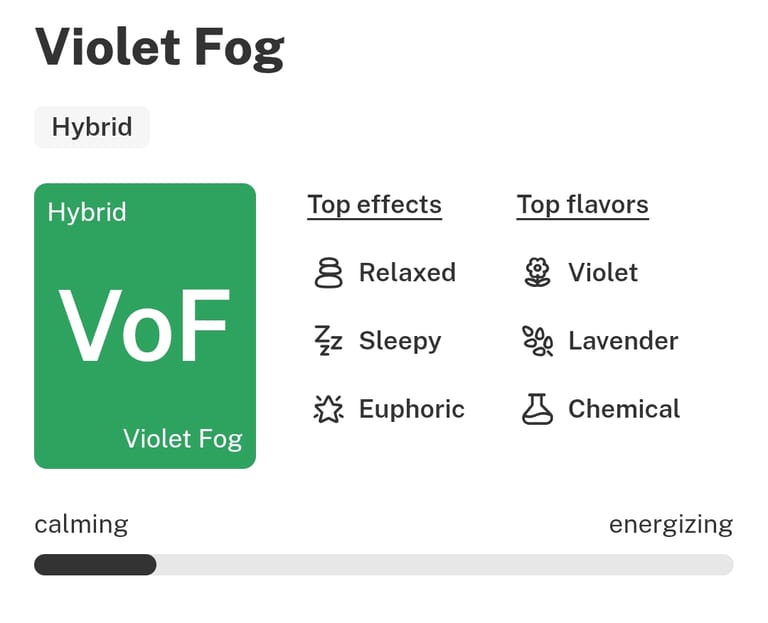
Task: Click the flask Chemical flavor icon
Action: (x=538, y=409)
